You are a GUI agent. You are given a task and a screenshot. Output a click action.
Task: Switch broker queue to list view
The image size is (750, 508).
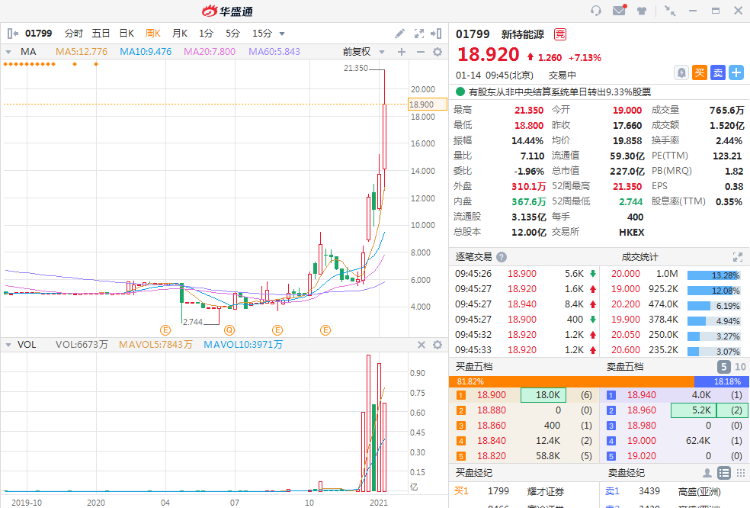pos(724,473)
